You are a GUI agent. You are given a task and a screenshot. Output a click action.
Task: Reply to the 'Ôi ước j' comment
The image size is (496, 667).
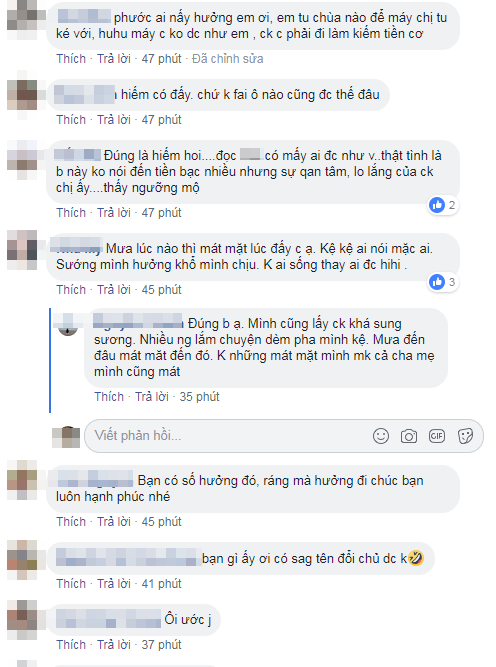pyautogui.click(x=114, y=645)
